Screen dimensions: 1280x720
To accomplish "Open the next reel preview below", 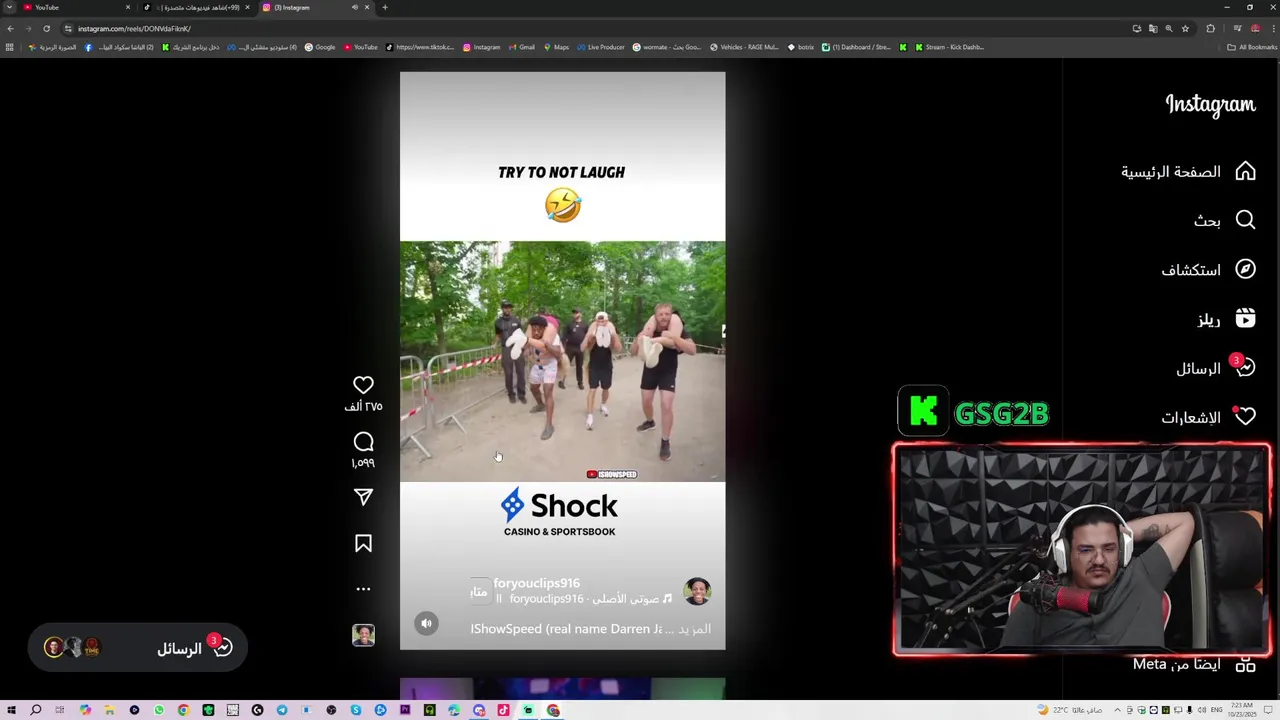I will tap(562, 689).
